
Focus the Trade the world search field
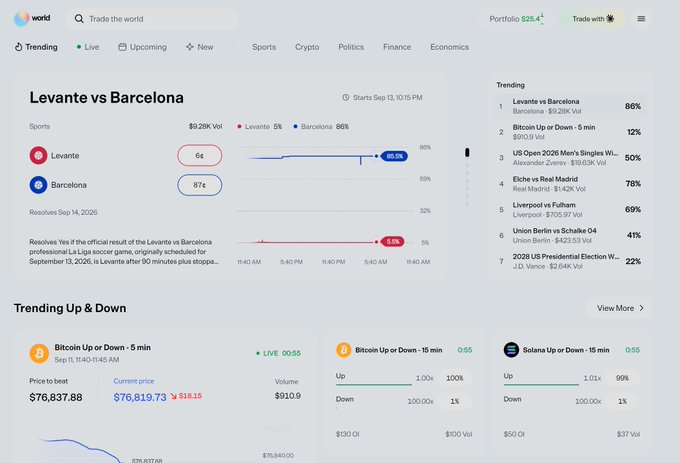[152, 19]
